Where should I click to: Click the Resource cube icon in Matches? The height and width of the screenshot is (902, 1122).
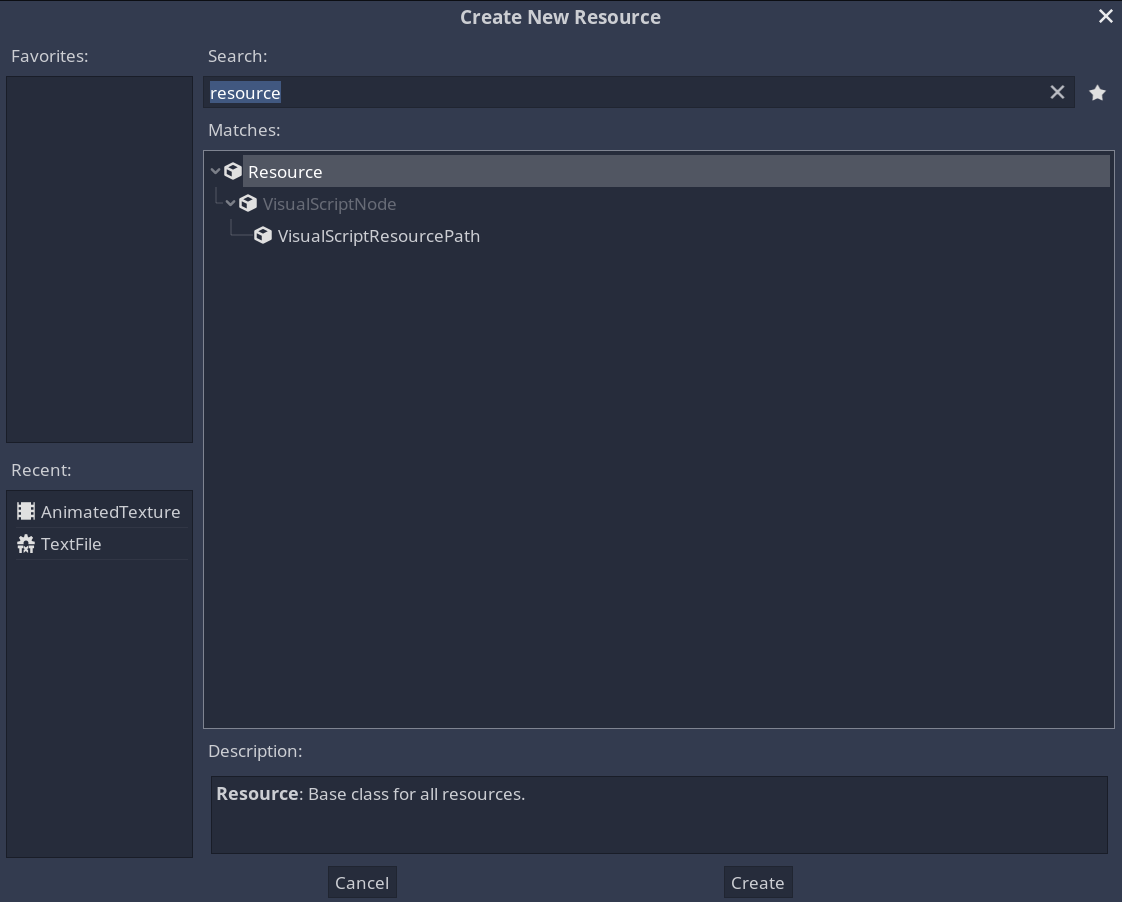coord(233,170)
